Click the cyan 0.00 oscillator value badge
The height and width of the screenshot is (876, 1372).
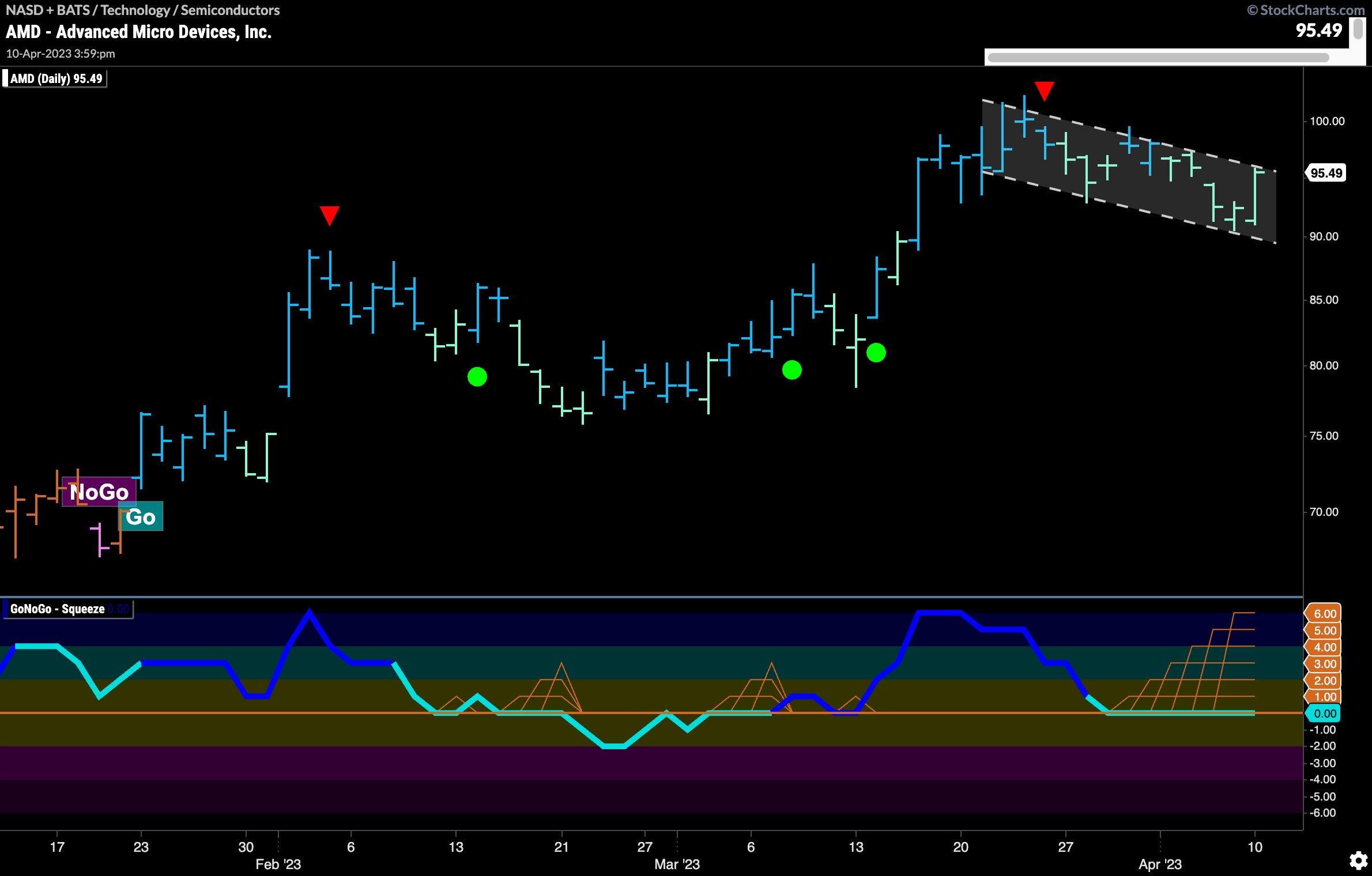[1324, 713]
